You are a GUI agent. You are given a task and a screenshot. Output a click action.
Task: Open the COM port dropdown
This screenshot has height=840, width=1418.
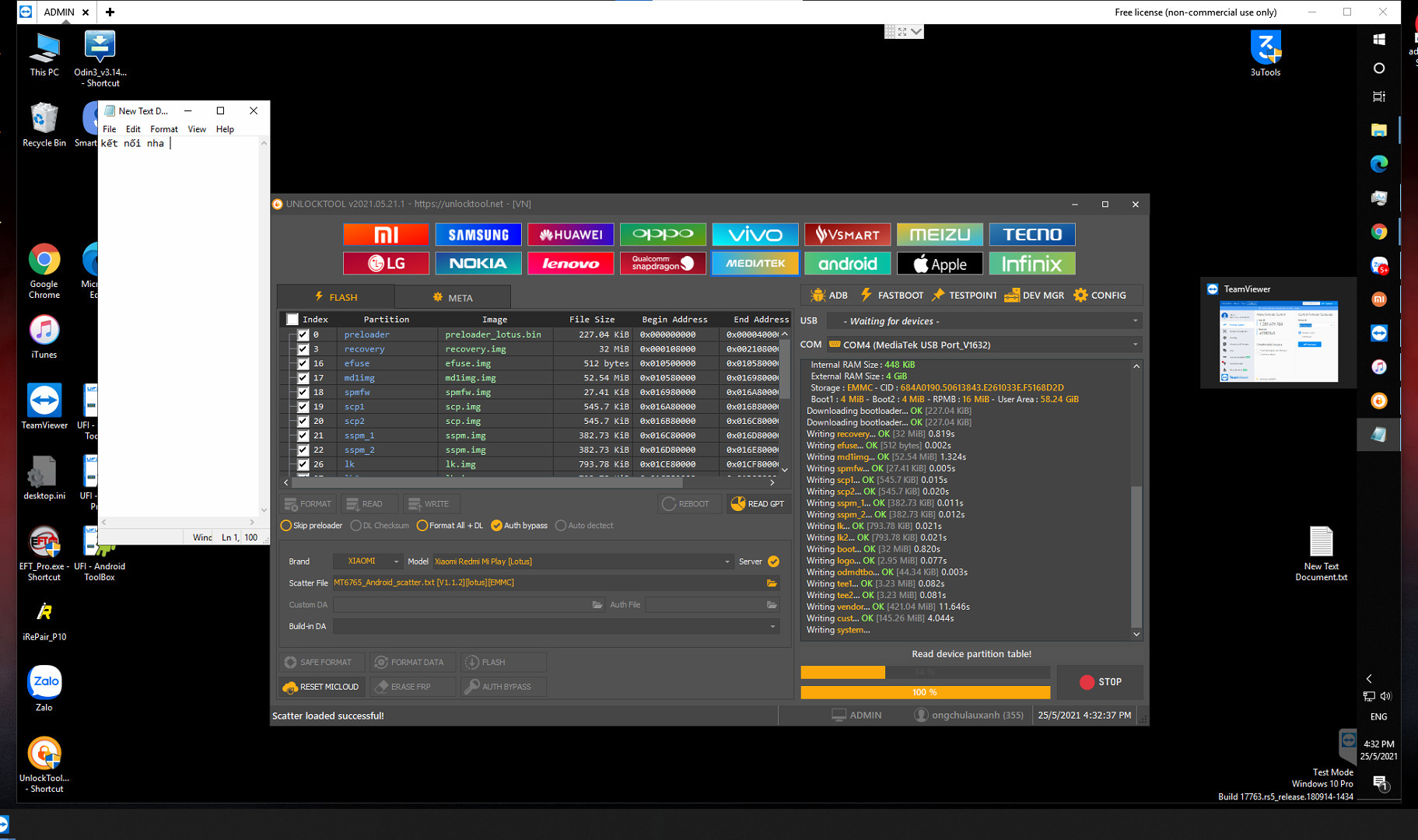[x=984, y=344]
